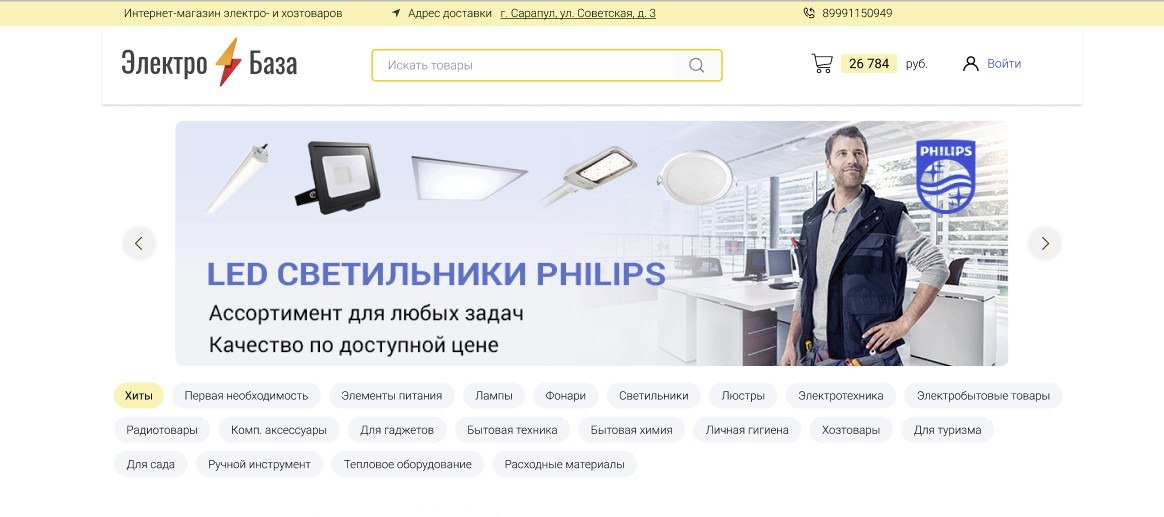Click the phone icon in top bar
Image resolution: width=1164 pixels, height=517 pixels.
pyautogui.click(x=809, y=13)
